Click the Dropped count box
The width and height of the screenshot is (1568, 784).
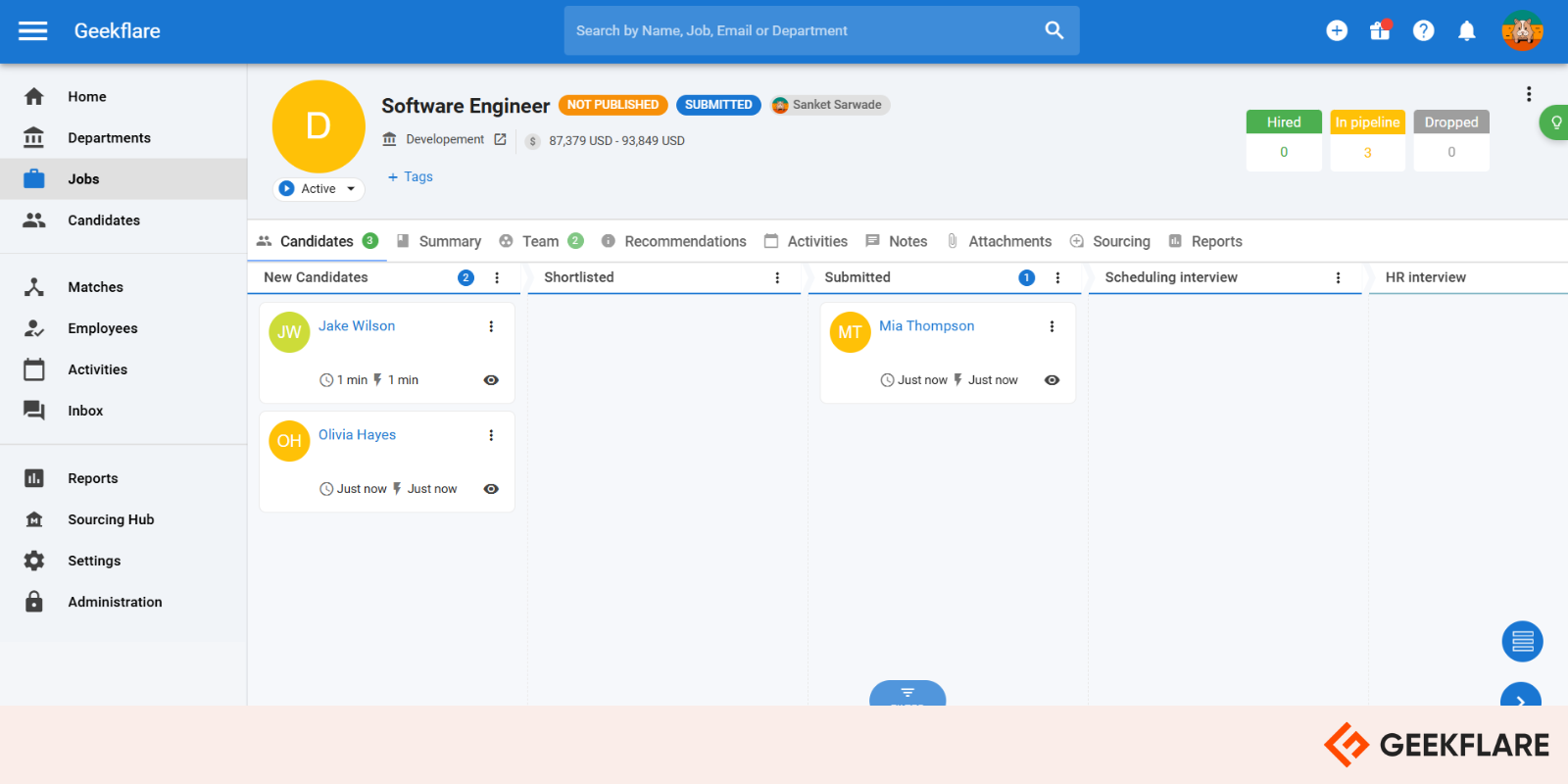pos(1451,140)
